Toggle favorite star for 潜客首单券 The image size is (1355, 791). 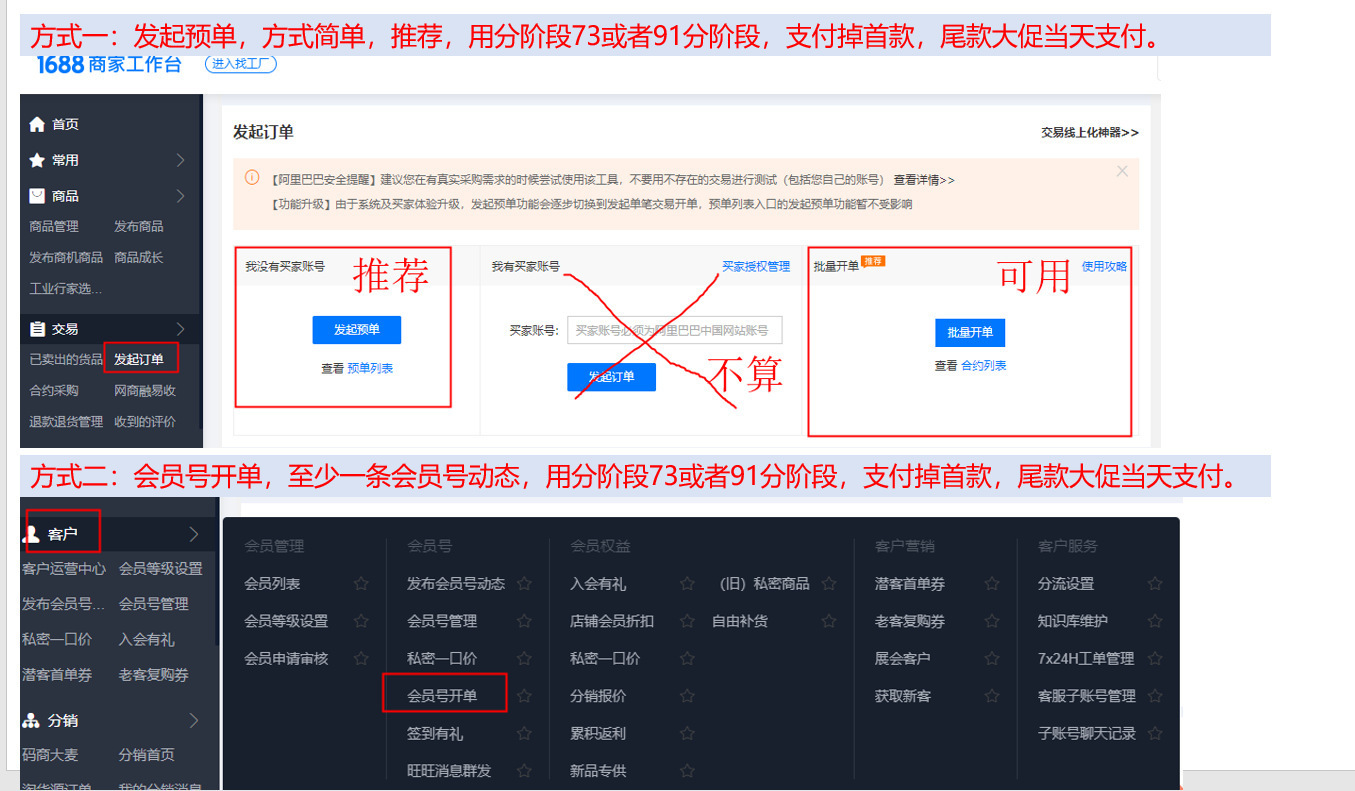(991, 584)
